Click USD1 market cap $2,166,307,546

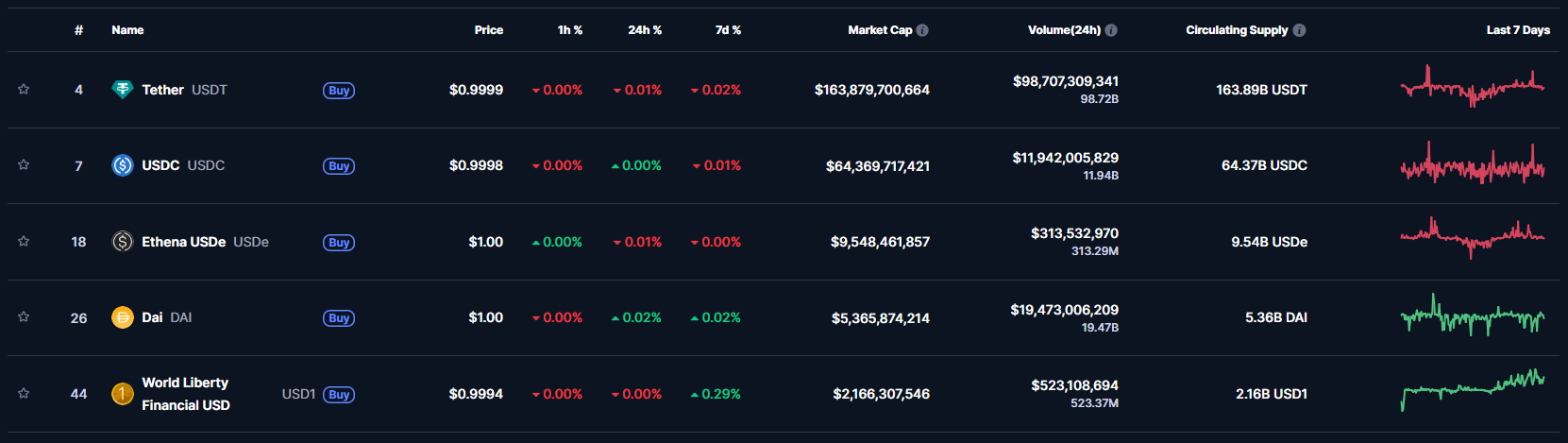coord(882,394)
